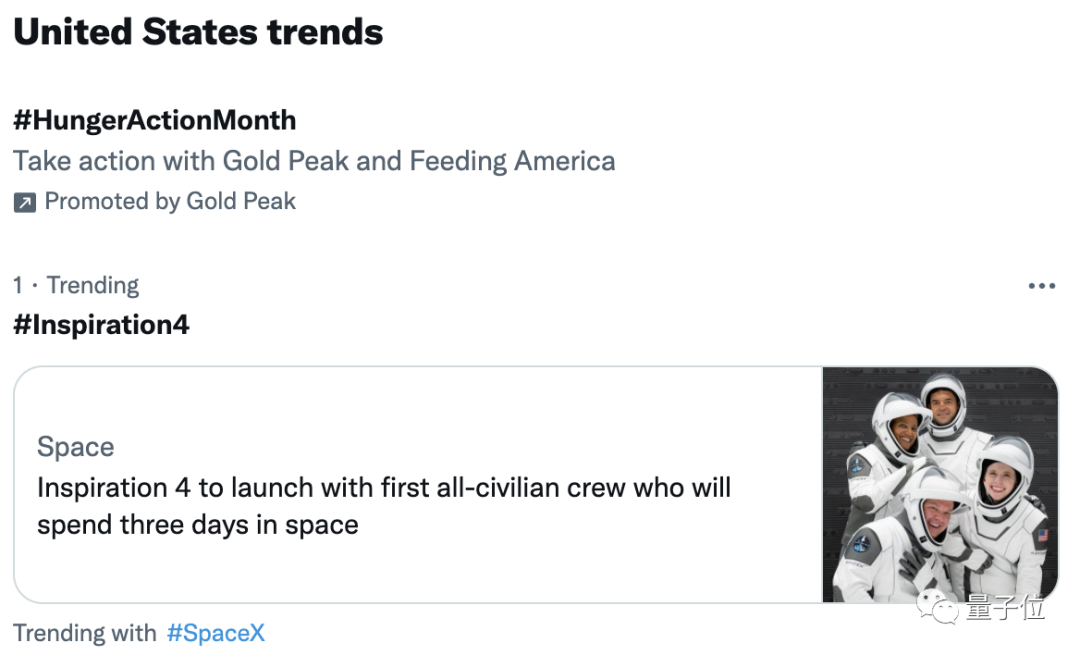
Task: Click the American flag patch on spacesuit
Action: 1041,536
